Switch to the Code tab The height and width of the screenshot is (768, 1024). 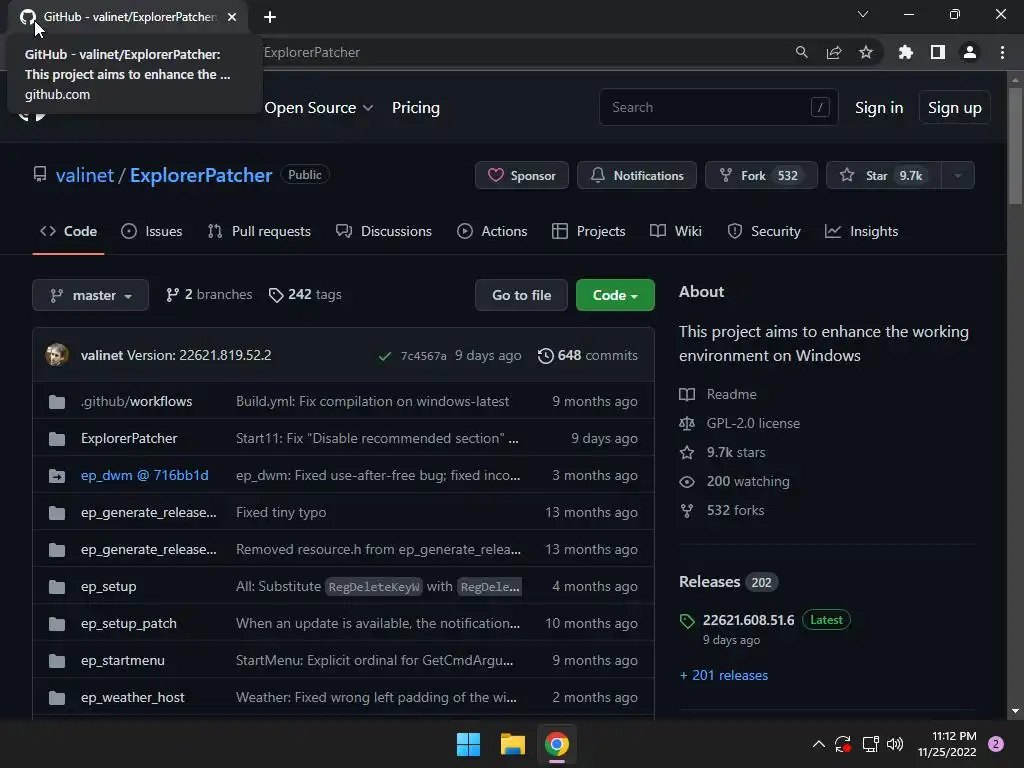click(x=69, y=231)
